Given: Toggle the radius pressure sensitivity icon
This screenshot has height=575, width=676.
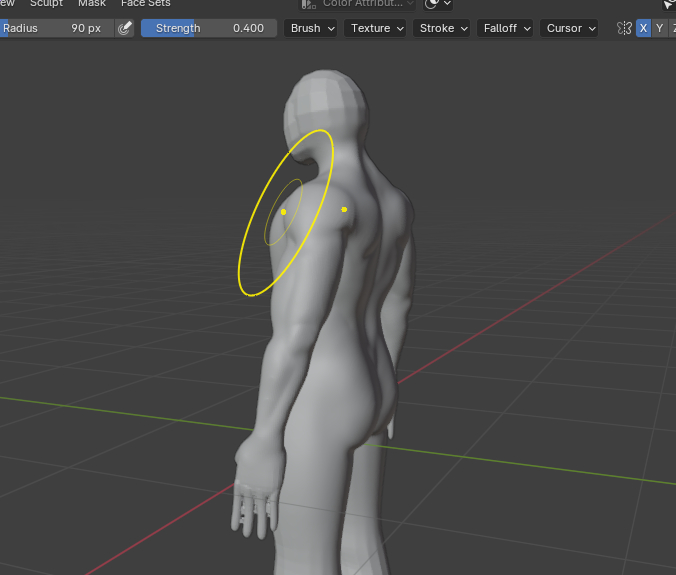Looking at the screenshot, I should point(125,28).
